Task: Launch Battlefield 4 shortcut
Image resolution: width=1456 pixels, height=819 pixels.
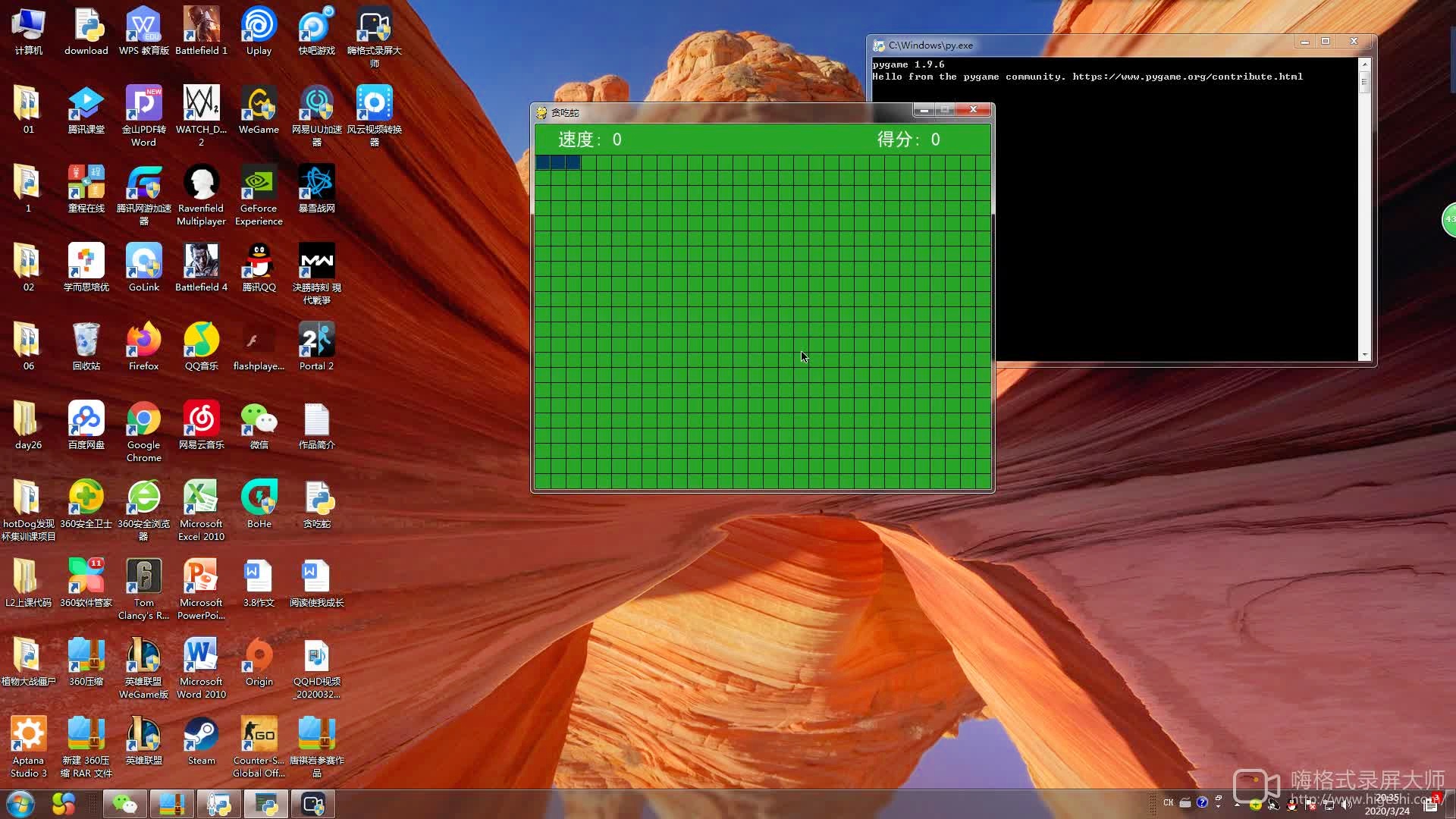Action: [201, 268]
